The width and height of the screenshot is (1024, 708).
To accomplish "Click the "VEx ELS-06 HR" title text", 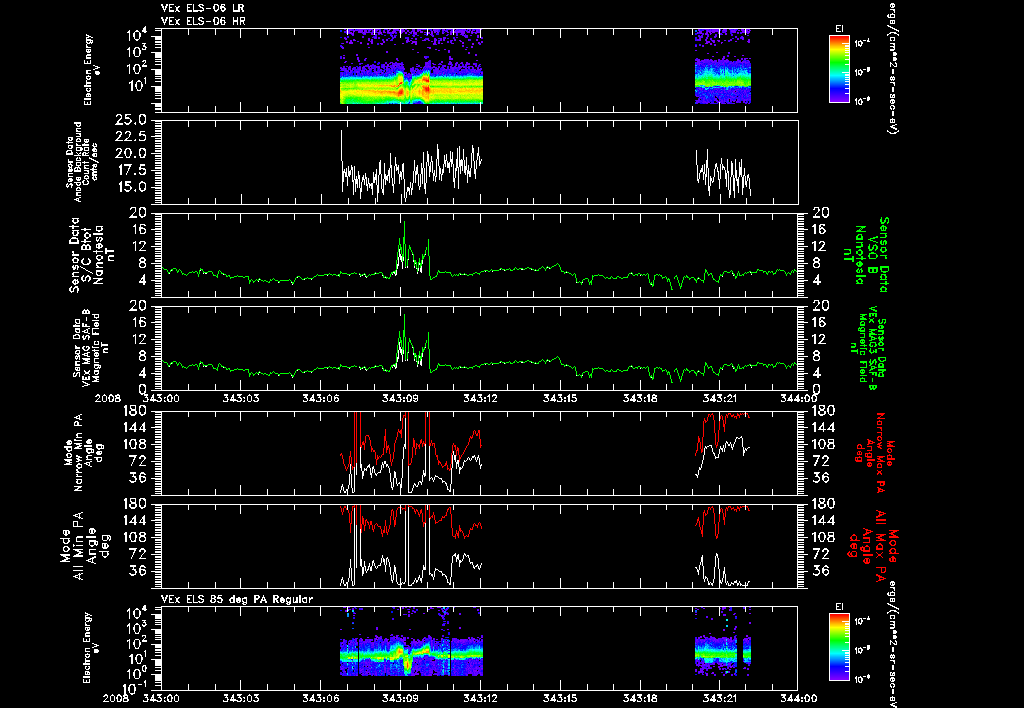I will point(202,21).
